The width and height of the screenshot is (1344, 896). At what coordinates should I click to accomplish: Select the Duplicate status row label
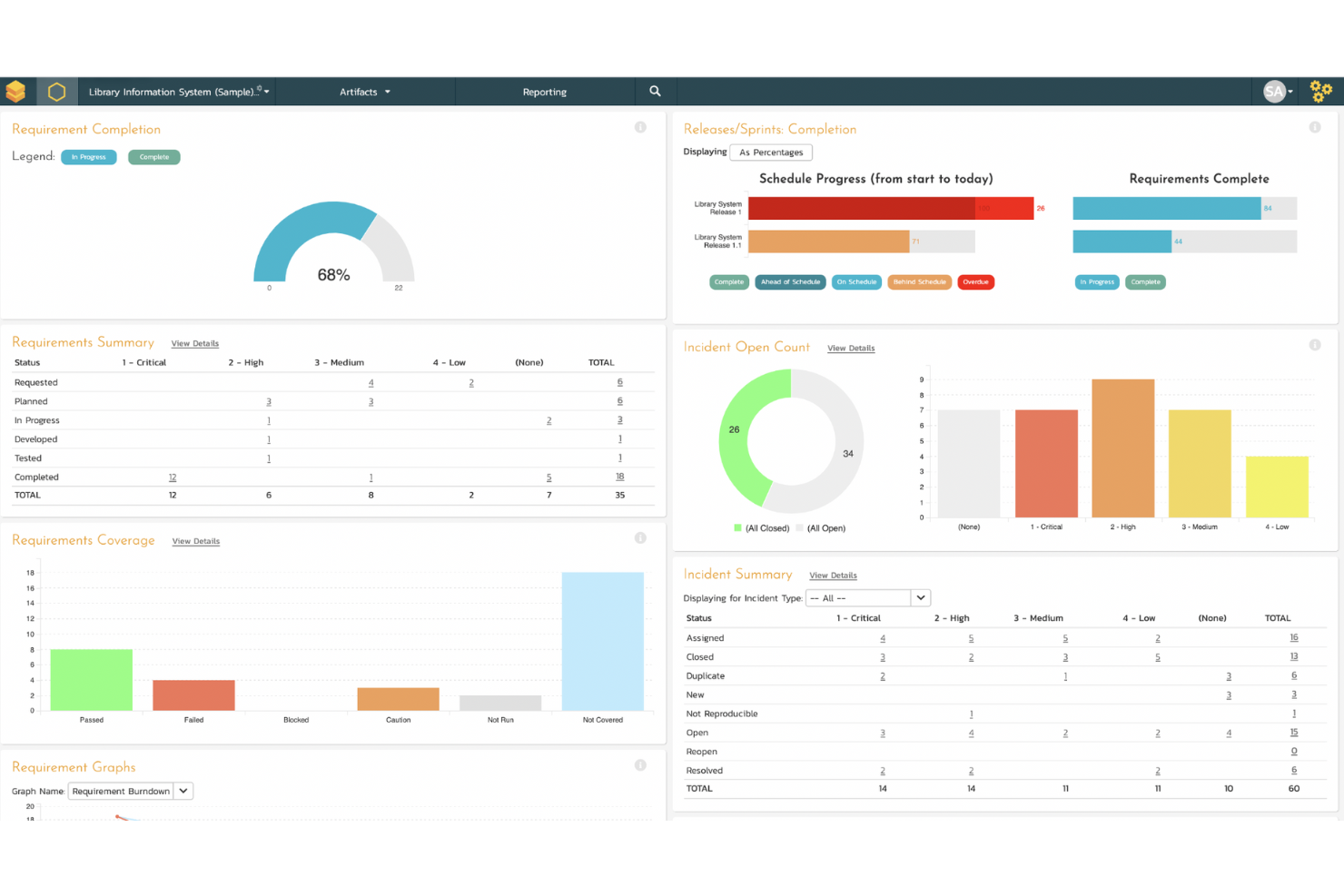pyautogui.click(x=706, y=676)
